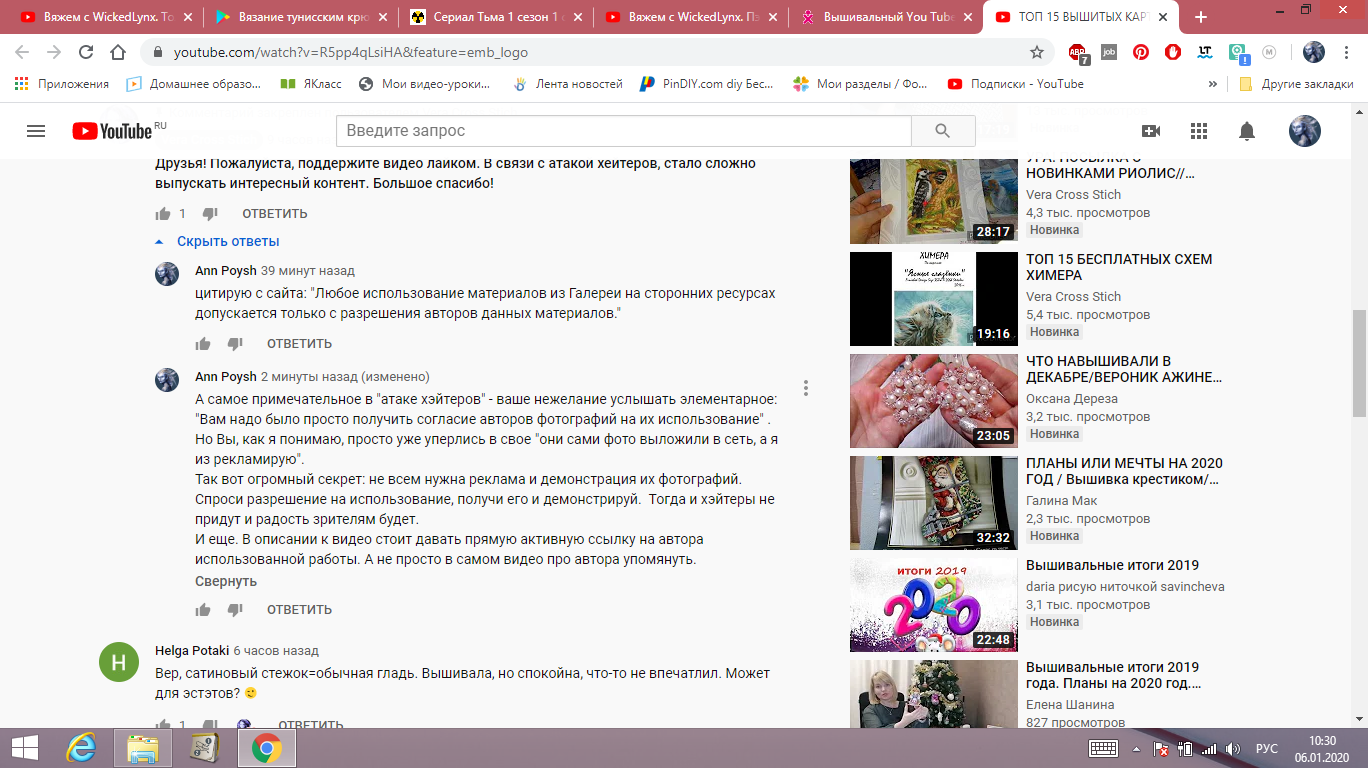Reload the page with the refresh icon
Image resolution: width=1368 pixels, height=768 pixels.
point(86,52)
